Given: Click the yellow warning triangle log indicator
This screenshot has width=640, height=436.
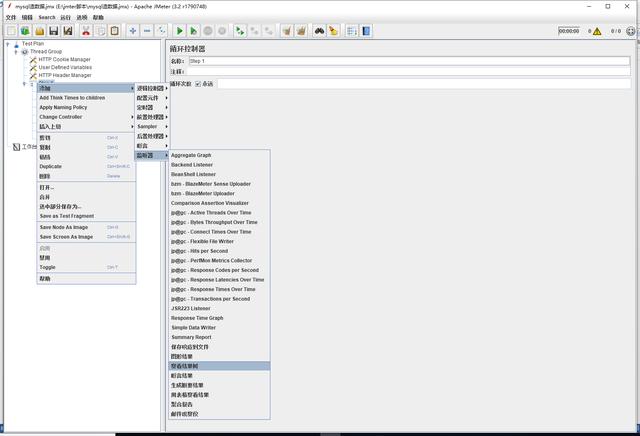Looking at the screenshot, I should pos(597,31).
